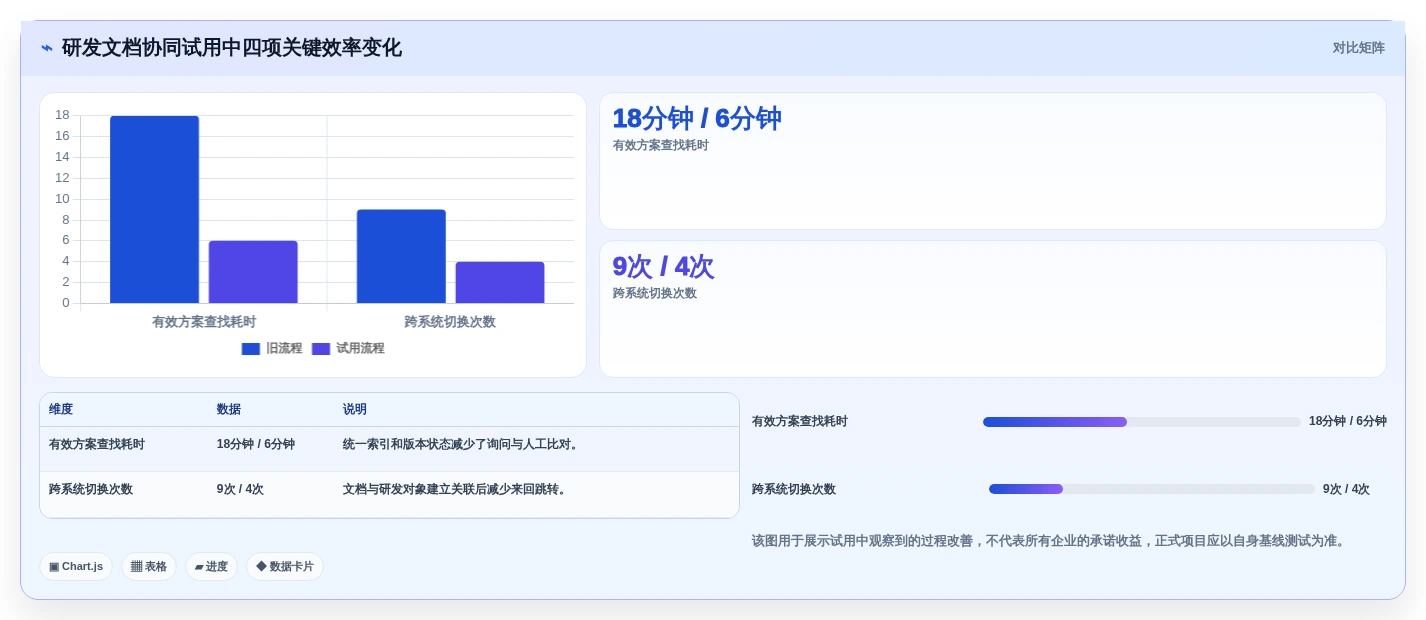Click the 有效方案查找耗时 progress bar
1426x620 pixels.
(x=1141, y=422)
